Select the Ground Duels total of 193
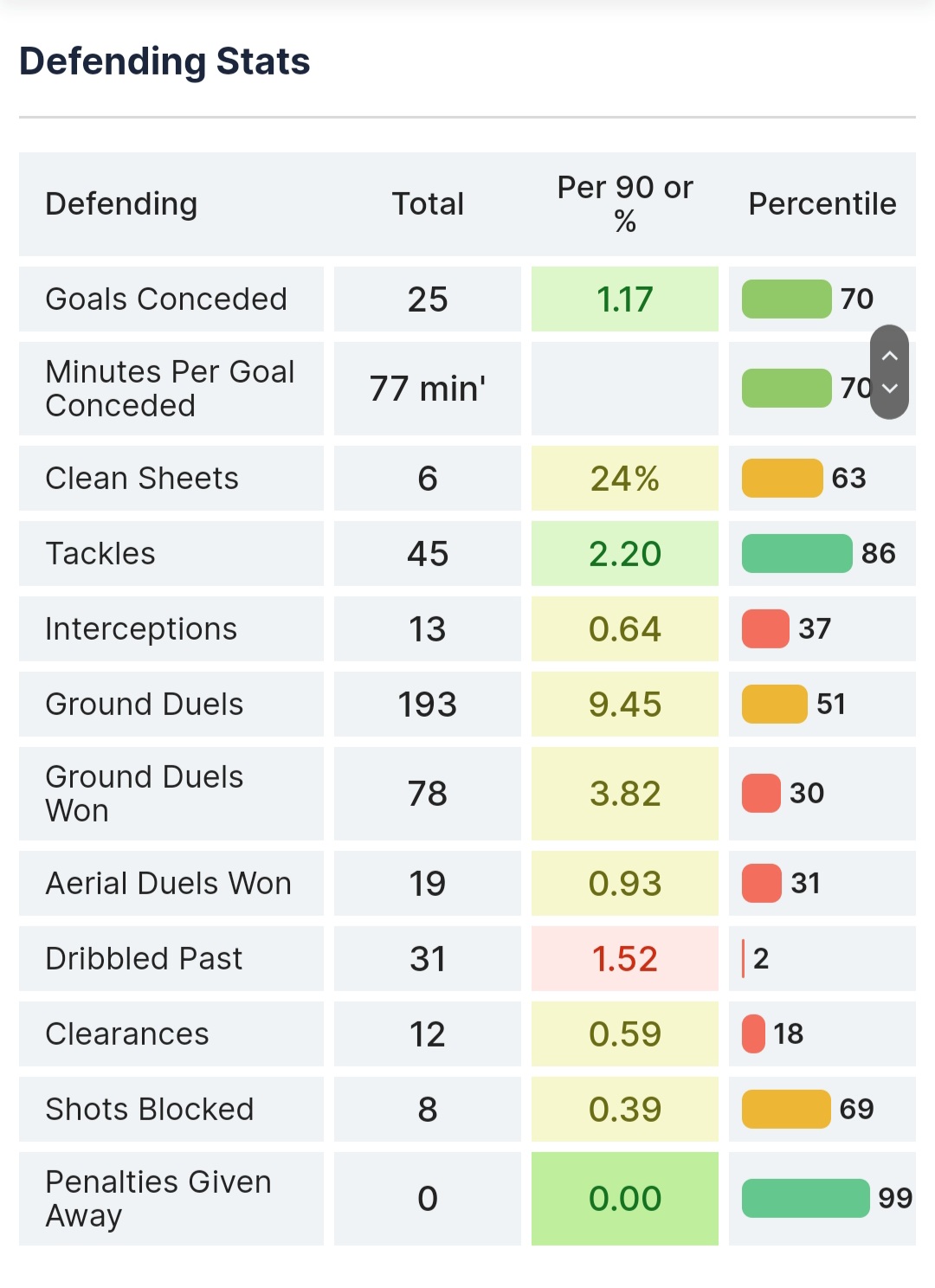 428,705
